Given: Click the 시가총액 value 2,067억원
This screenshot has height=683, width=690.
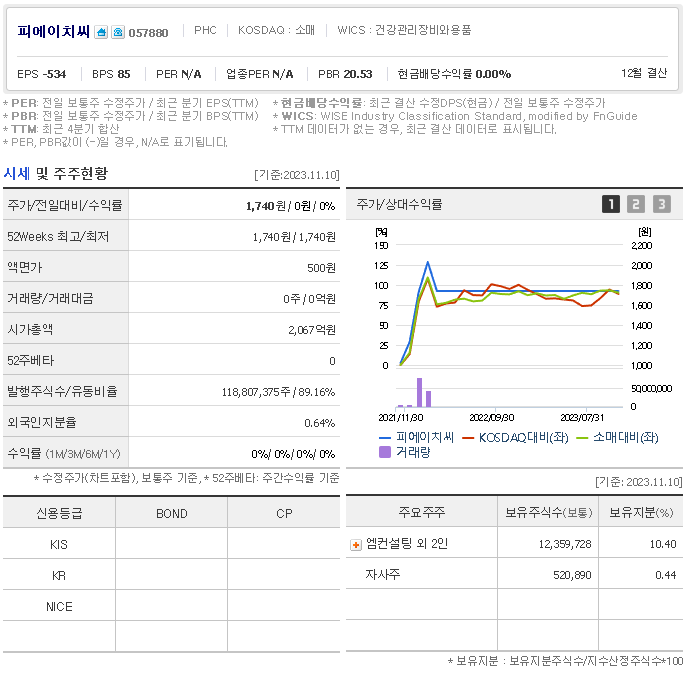Looking at the screenshot, I should [312, 330].
